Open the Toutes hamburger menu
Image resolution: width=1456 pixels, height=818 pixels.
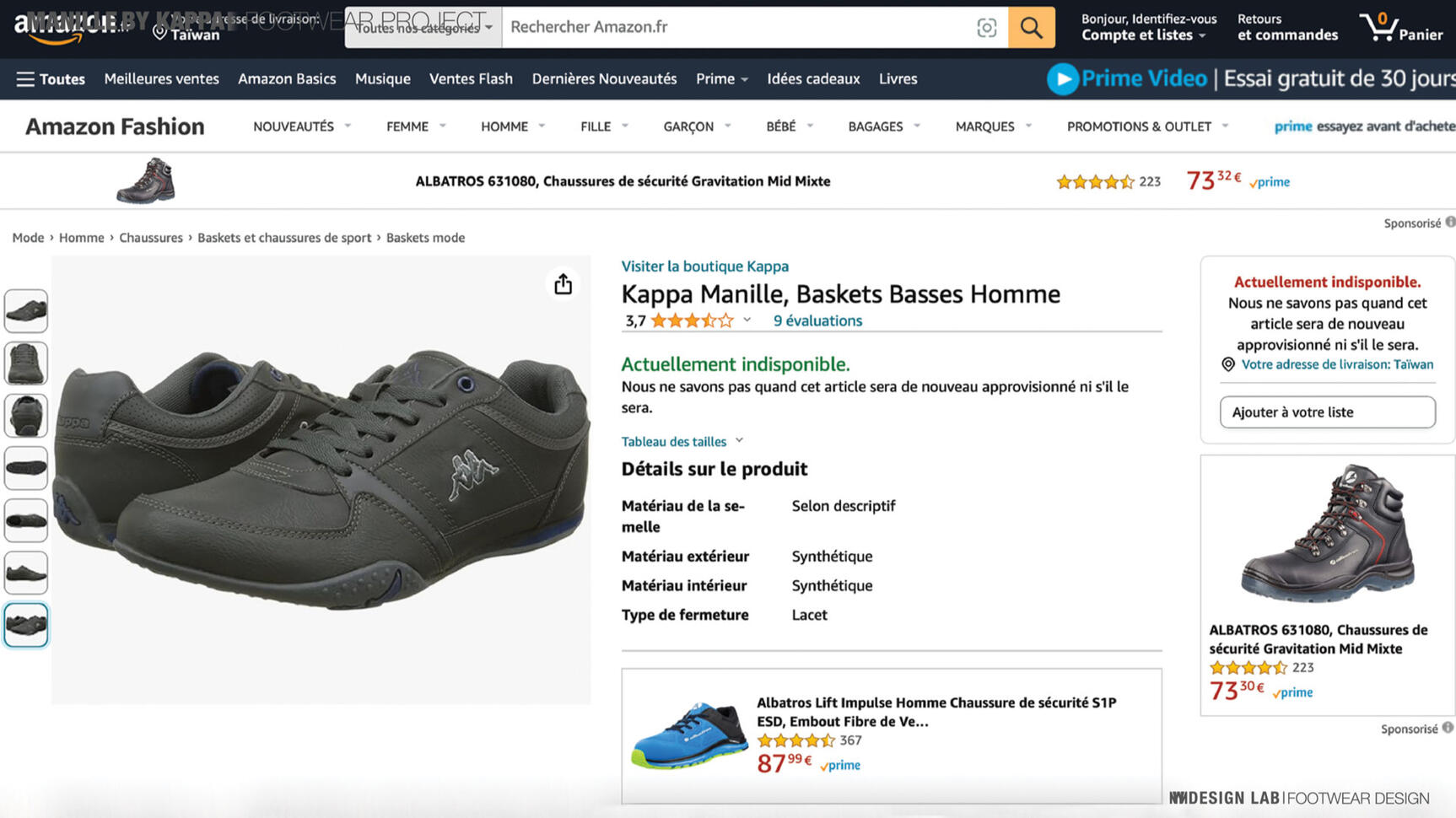[x=51, y=79]
